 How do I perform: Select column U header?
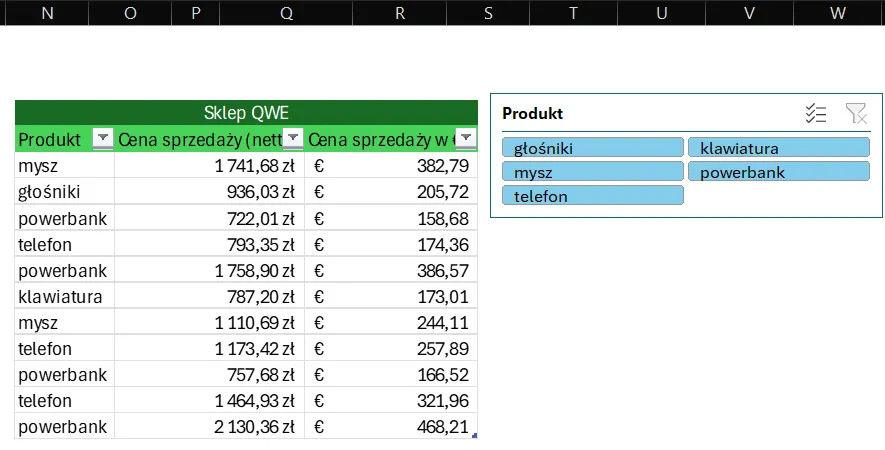pyautogui.click(x=661, y=13)
